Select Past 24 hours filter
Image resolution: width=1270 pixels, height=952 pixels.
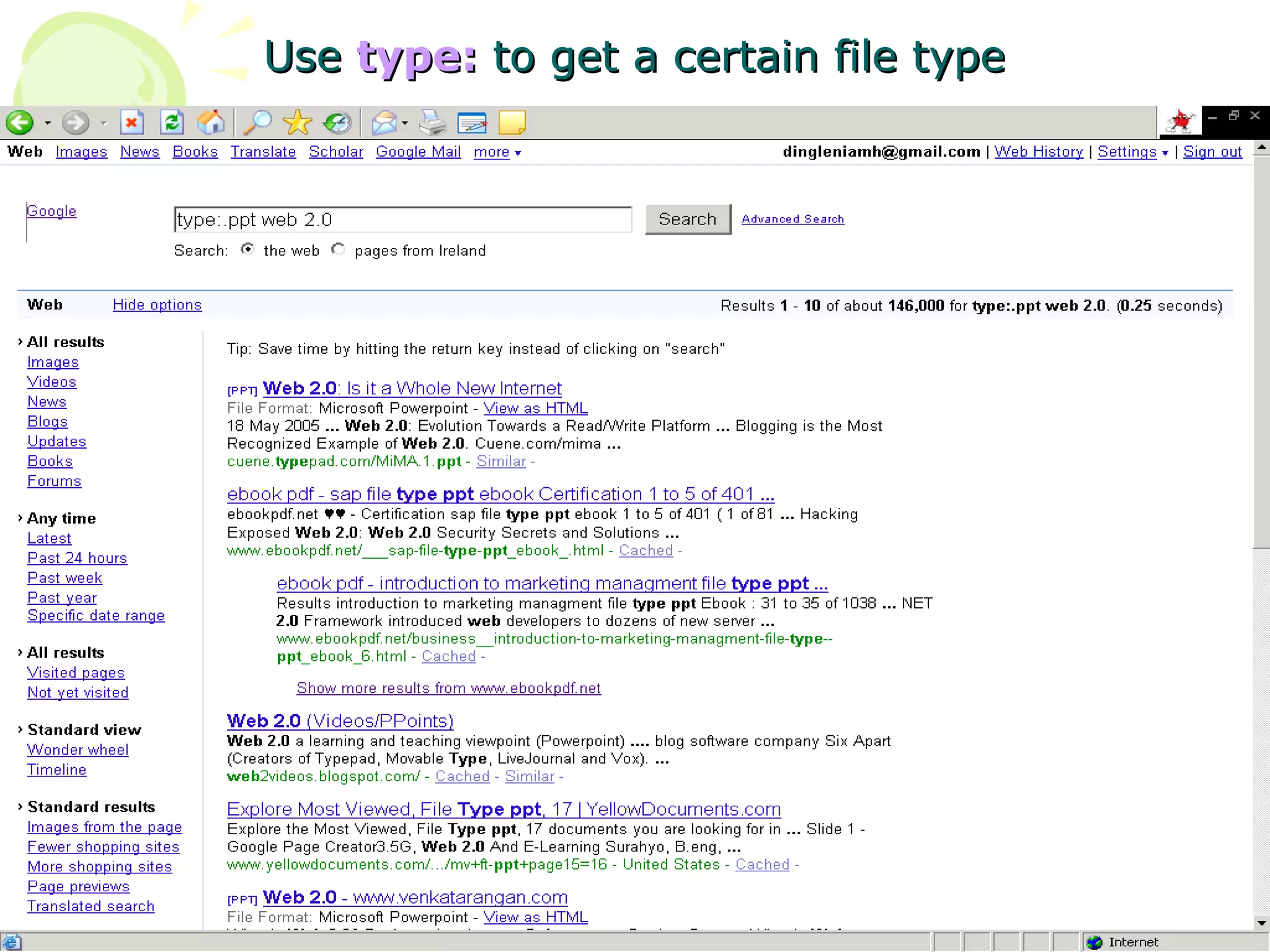tap(77, 558)
